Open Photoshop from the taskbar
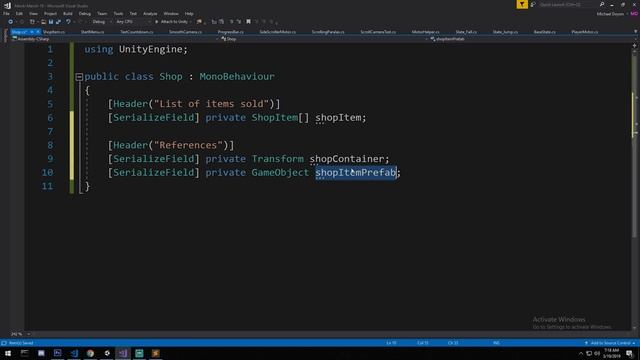This screenshot has height=360, width=640. tap(58, 353)
